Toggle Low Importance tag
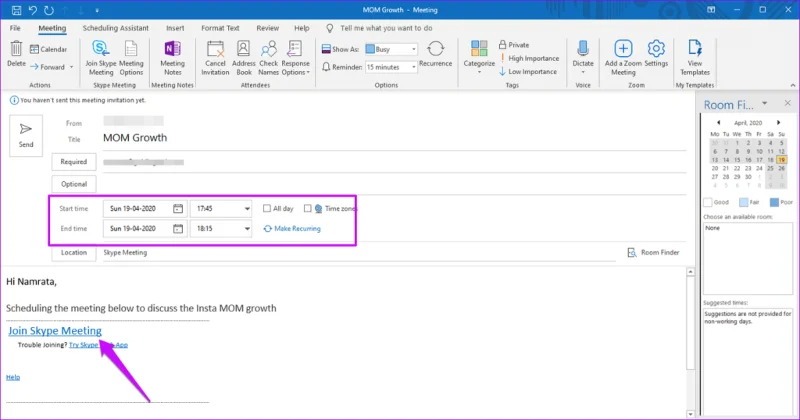Viewport: 800px width, 420px height. point(528,71)
